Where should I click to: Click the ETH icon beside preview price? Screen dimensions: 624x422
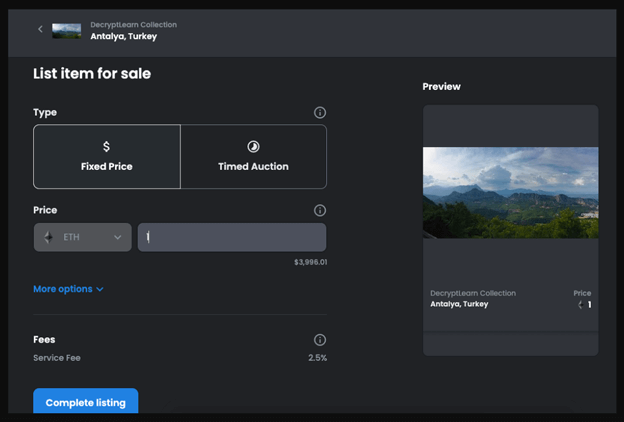581,305
